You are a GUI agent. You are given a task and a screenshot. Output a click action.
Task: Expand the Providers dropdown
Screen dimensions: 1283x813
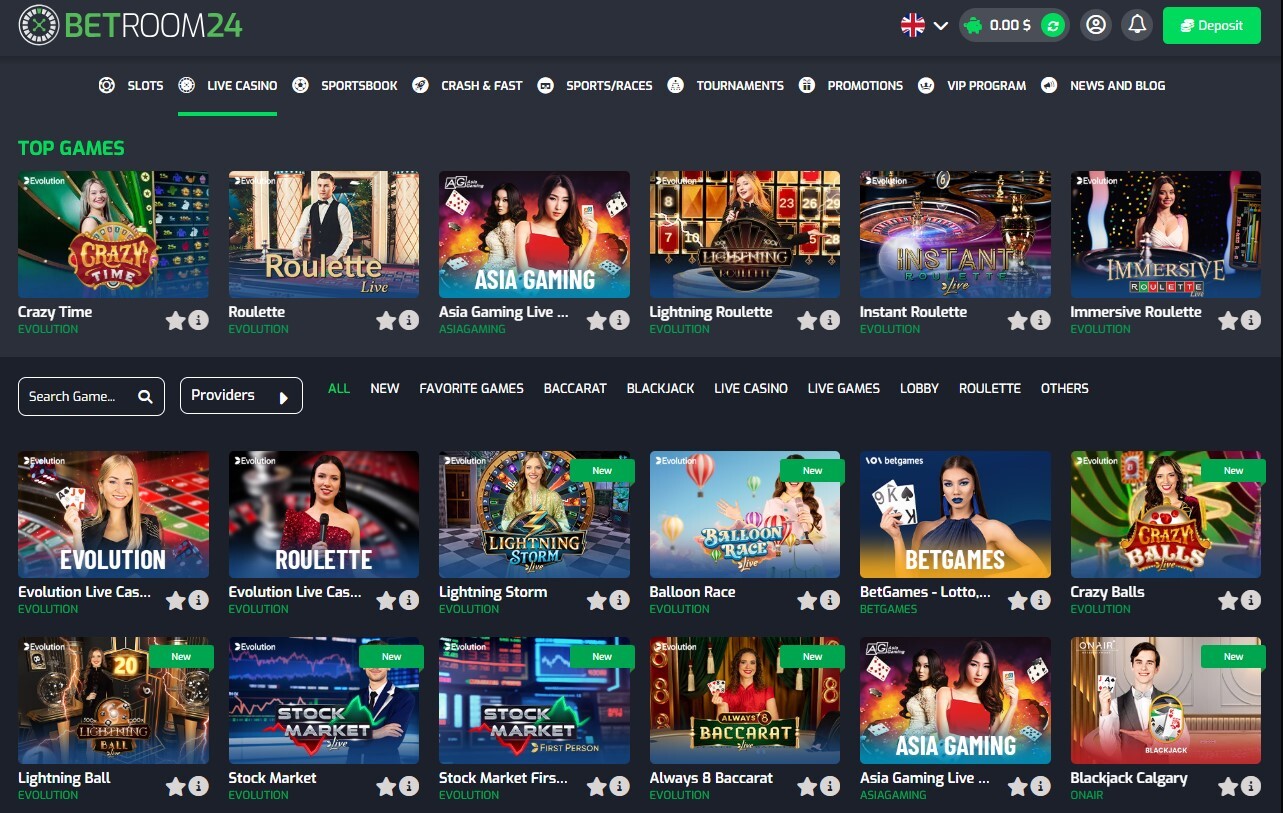[241, 396]
